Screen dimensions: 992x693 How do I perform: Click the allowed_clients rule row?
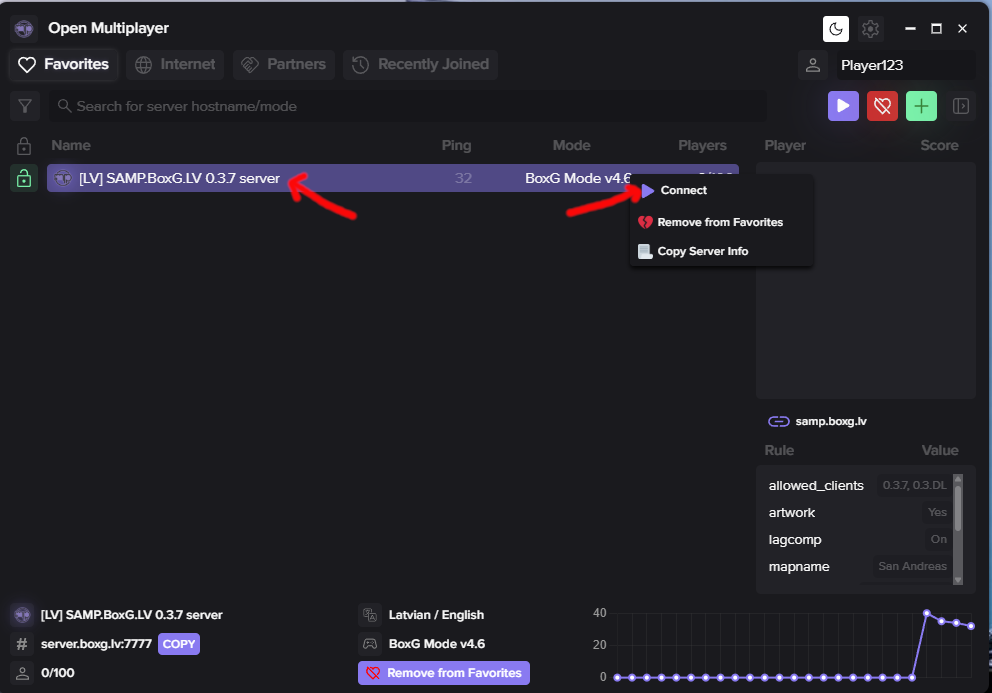click(x=858, y=485)
